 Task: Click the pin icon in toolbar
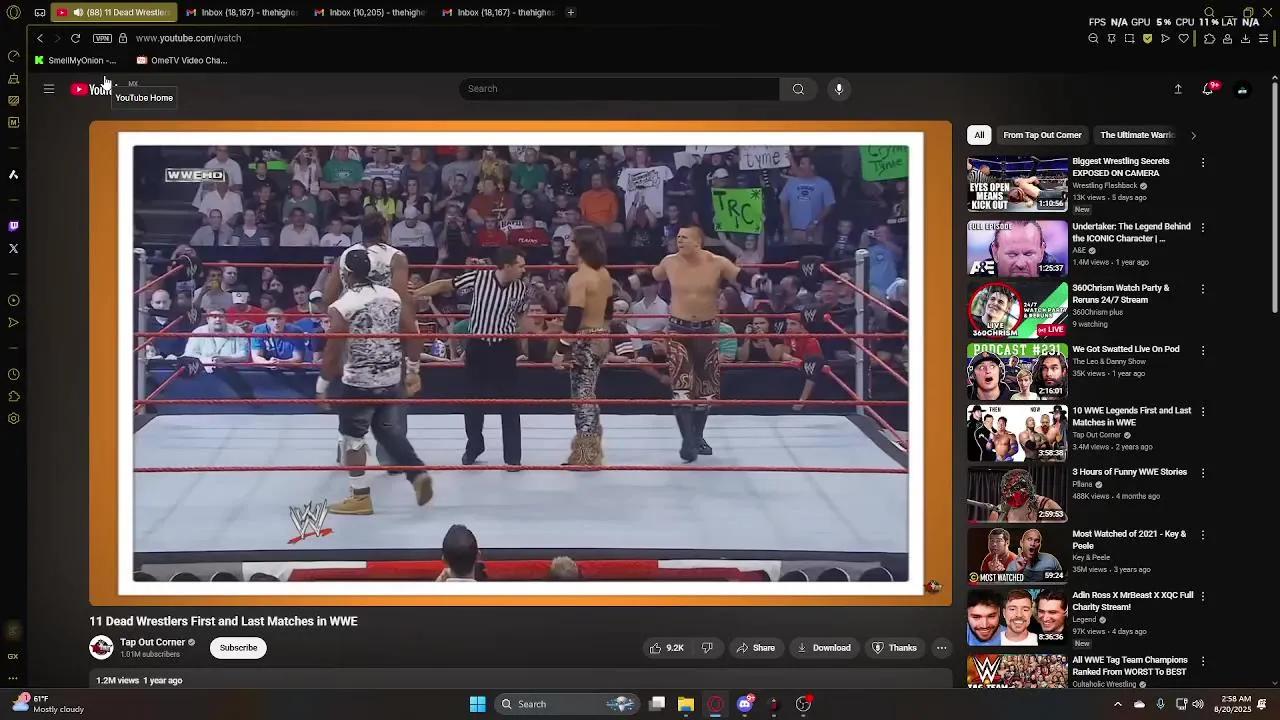(x=1111, y=38)
